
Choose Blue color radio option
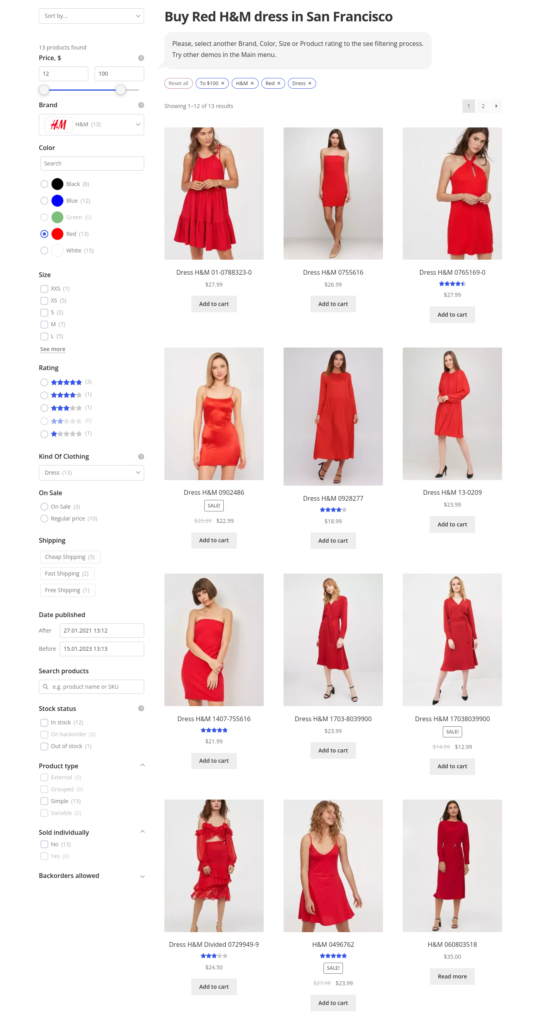click(44, 200)
